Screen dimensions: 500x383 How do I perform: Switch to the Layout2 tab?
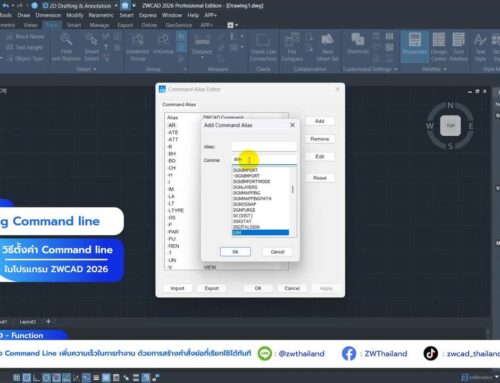click(x=28, y=322)
